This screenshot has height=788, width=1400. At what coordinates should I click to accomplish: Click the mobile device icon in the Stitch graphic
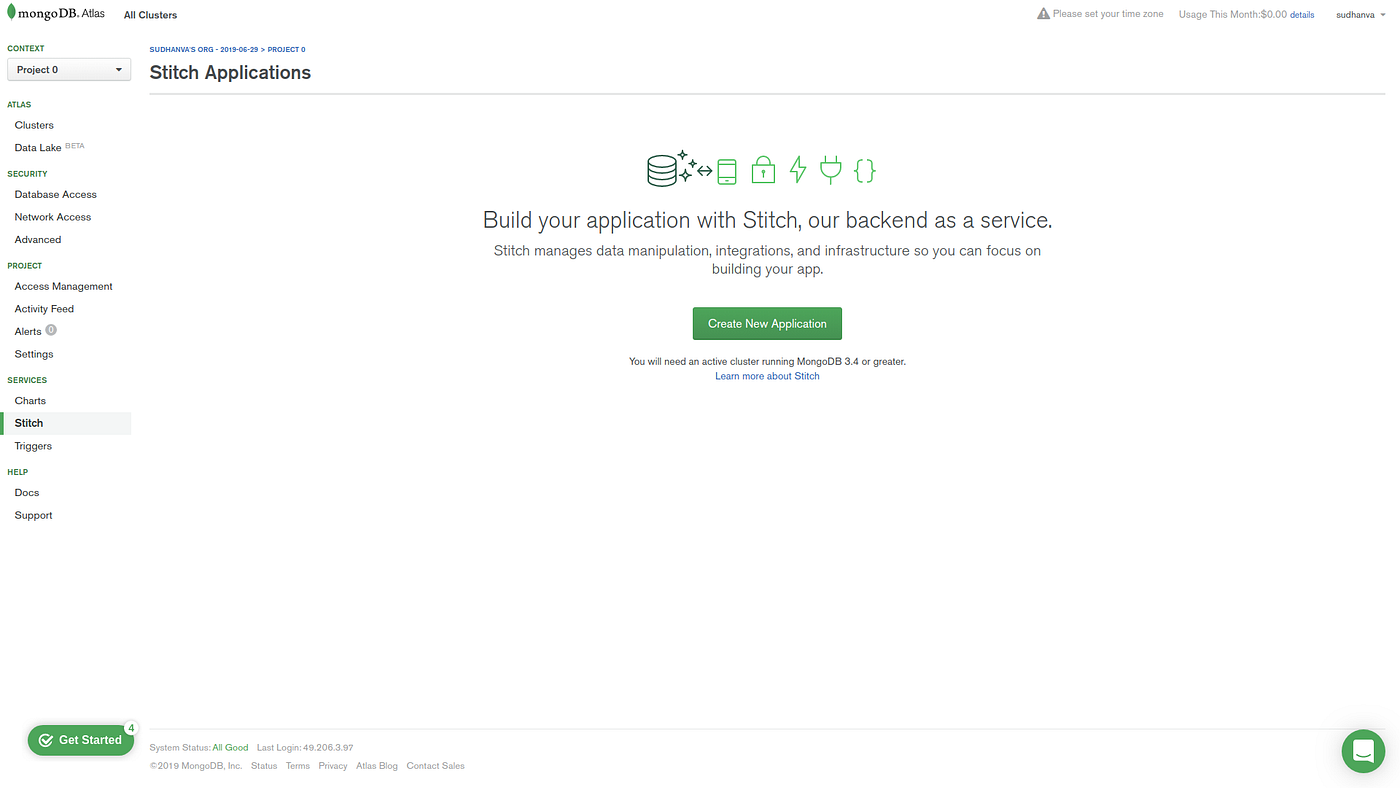(728, 169)
